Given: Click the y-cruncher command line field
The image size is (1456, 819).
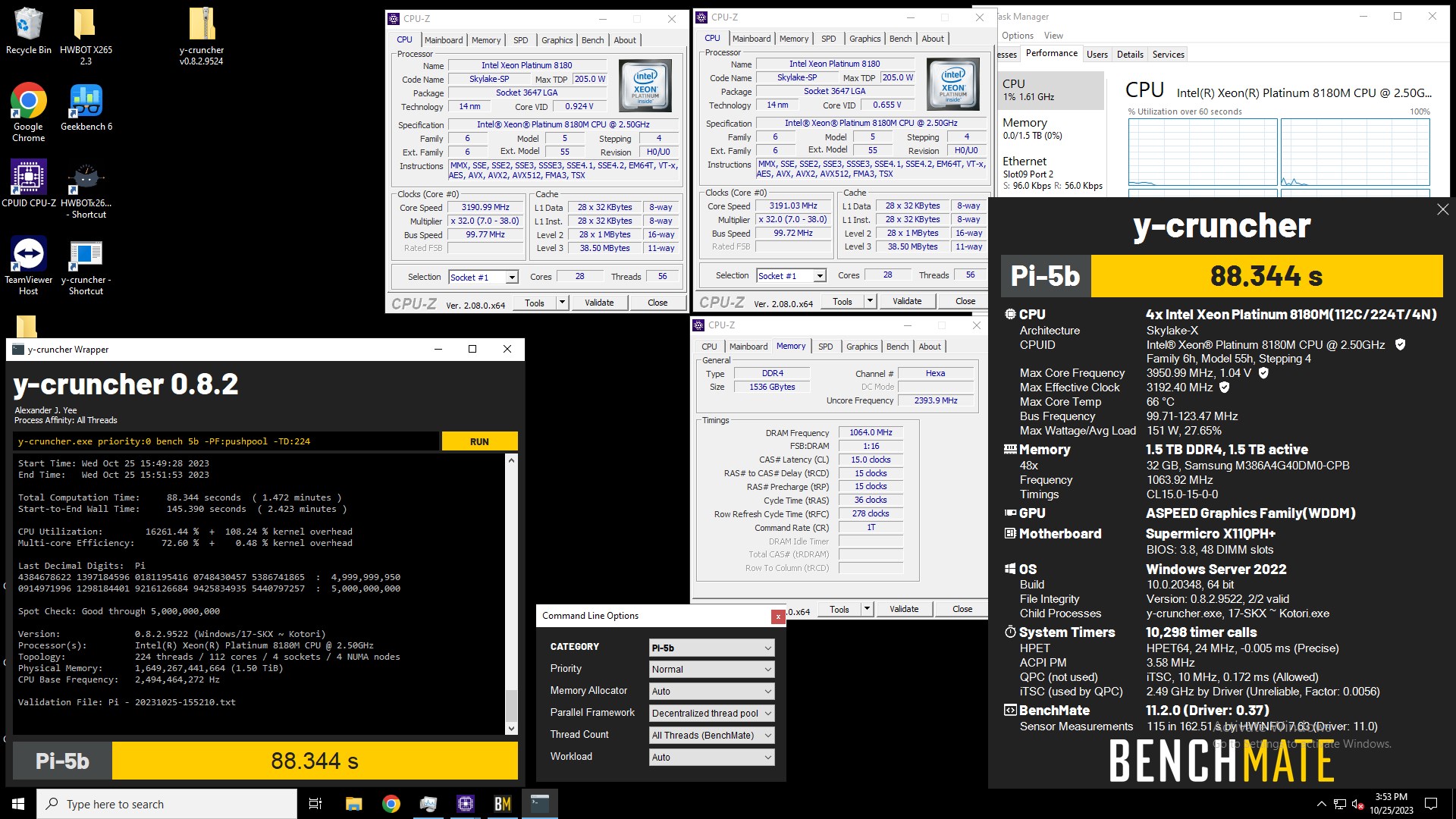Looking at the screenshot, I should click(x=226, y=441).
